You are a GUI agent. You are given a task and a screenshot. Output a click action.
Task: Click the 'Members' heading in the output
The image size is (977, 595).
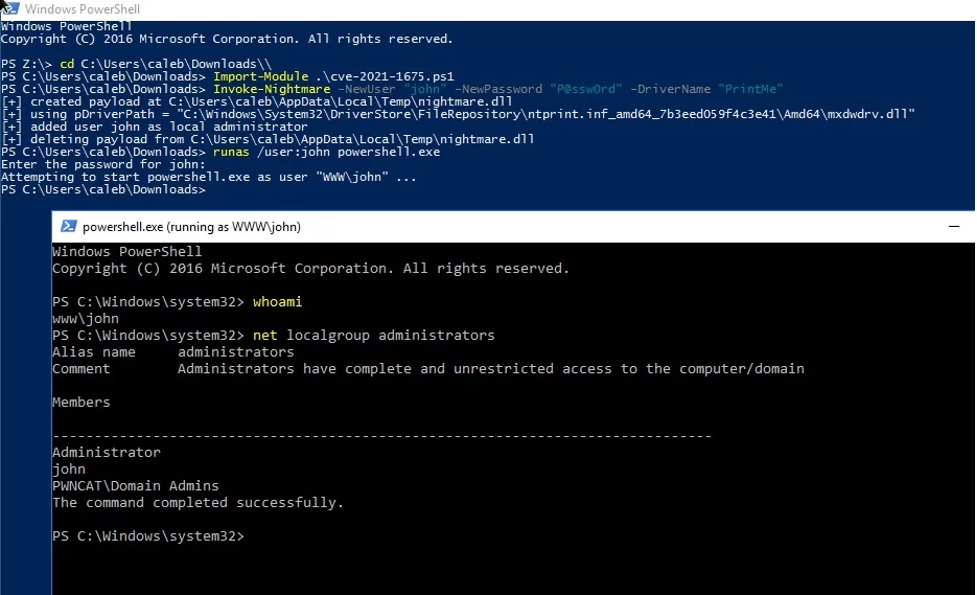[x=81, y=402]
